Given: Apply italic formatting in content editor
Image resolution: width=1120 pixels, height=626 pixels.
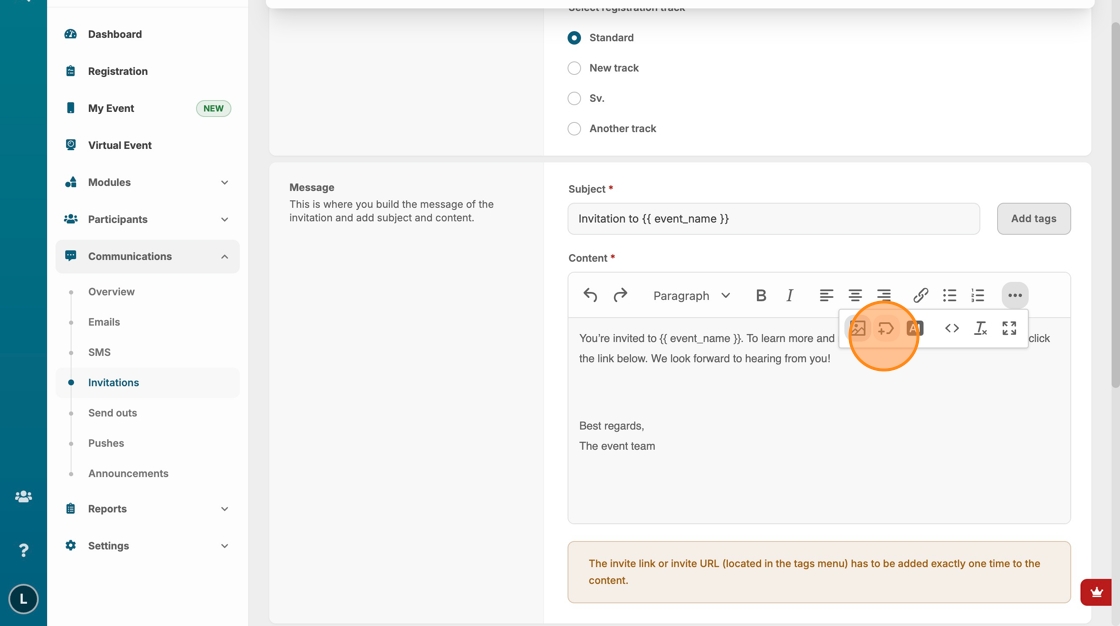Looking at the screenshot, I should 790,296.
